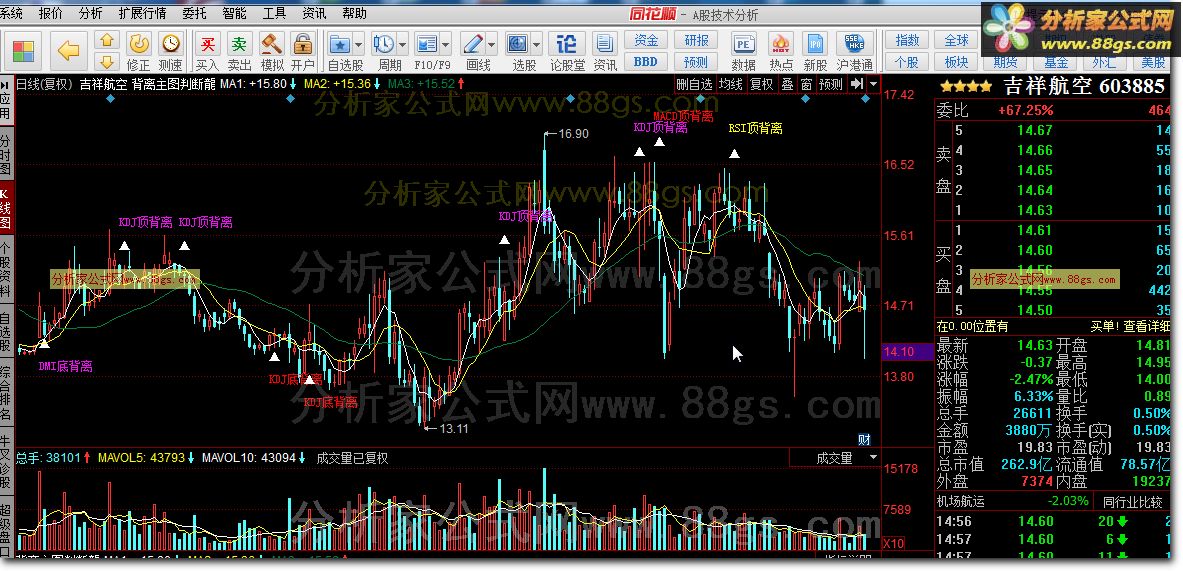This screenshot has width=1183, height=571.
Task: Click the 指数 index button
Action: (x=907, y=40)
